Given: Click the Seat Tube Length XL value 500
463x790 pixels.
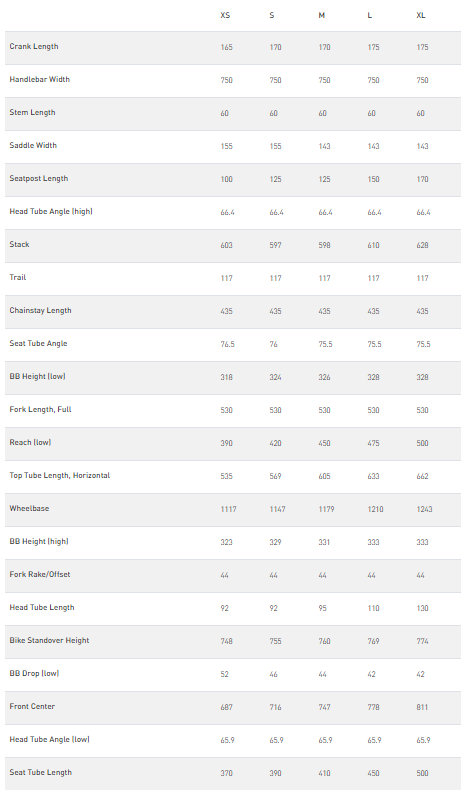Looking at the screenshot, I should [422, 773].
